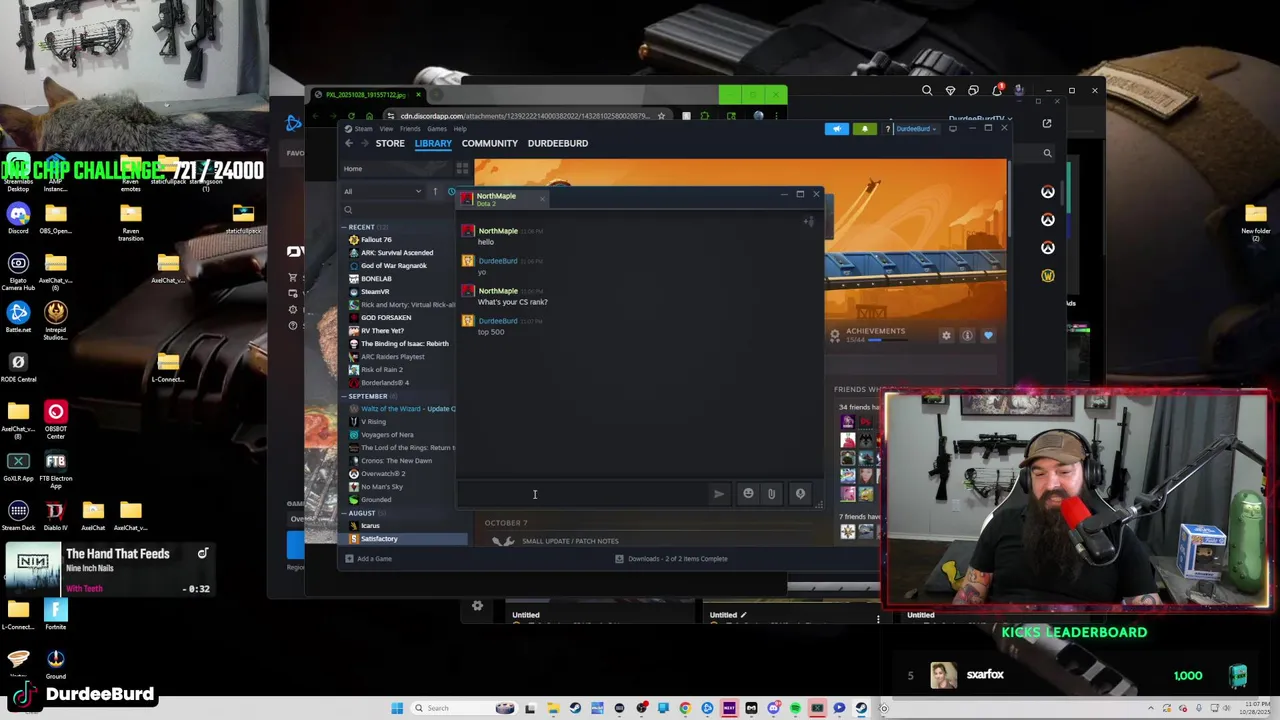This screenshot has height=720, width=1280.
Task: Open the Games menu in Steam
Action: [x=437, y=129]
